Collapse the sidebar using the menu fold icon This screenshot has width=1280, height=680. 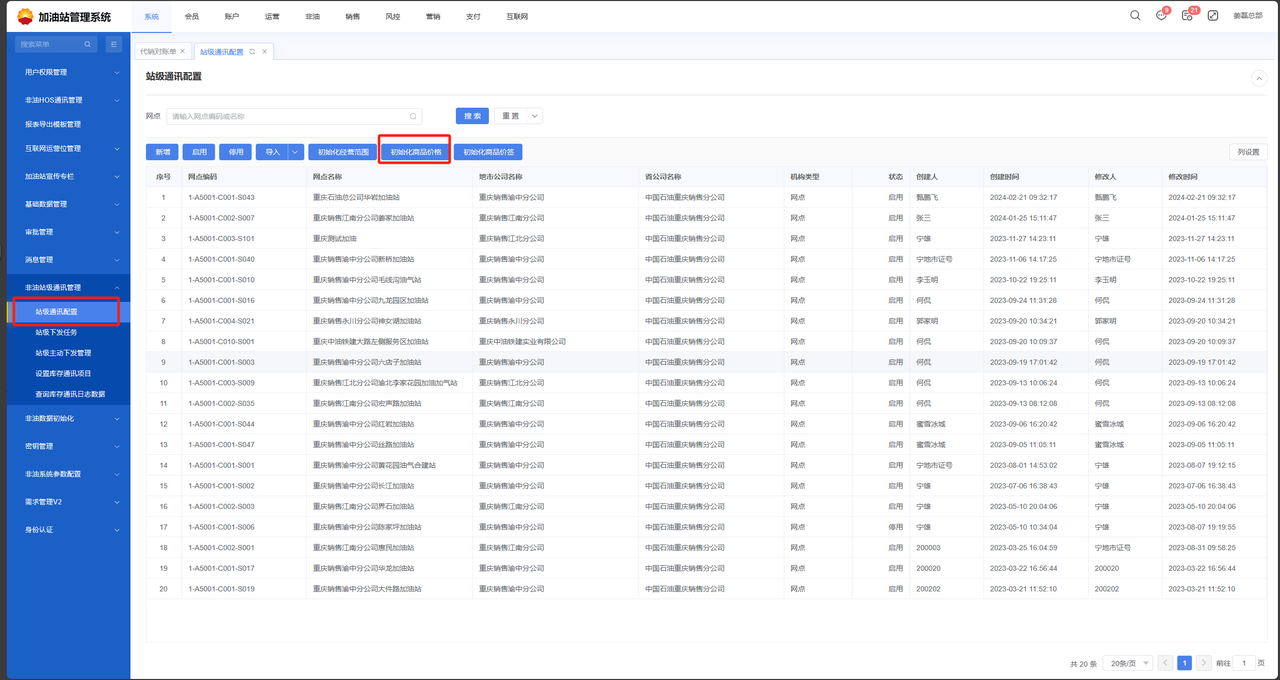(x=113, y=44)
